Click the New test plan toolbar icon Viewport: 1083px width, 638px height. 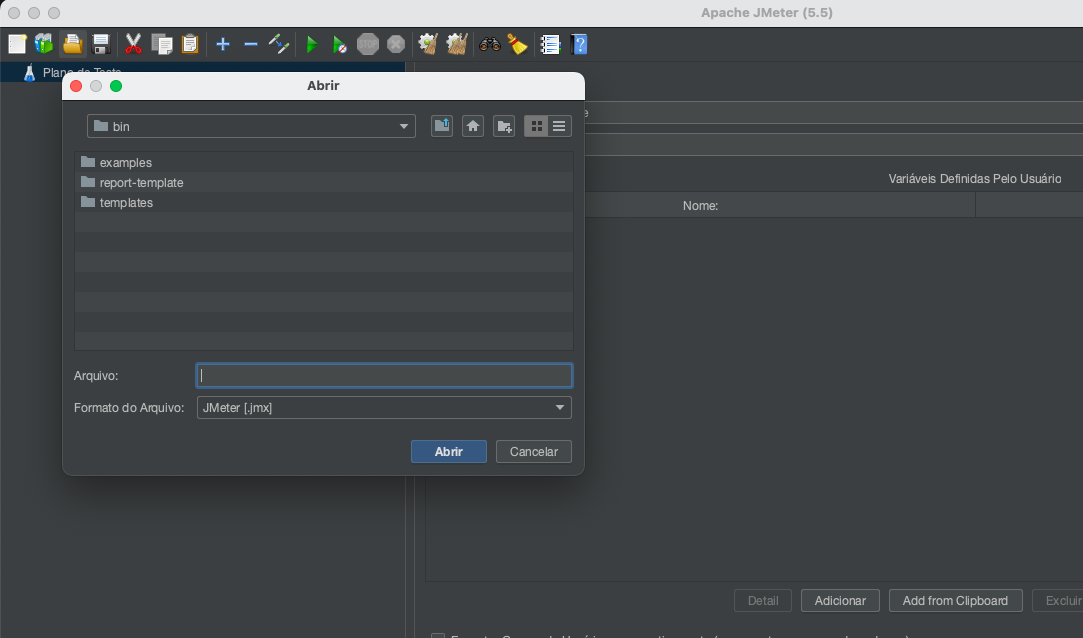[x=17, y=44]
